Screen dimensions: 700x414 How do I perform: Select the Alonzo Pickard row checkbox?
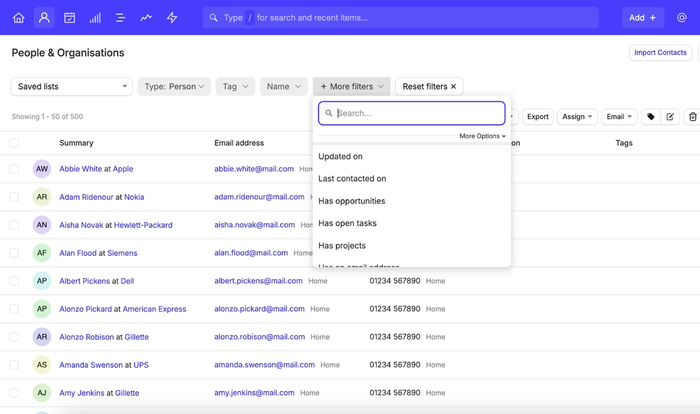pos(14,309)
